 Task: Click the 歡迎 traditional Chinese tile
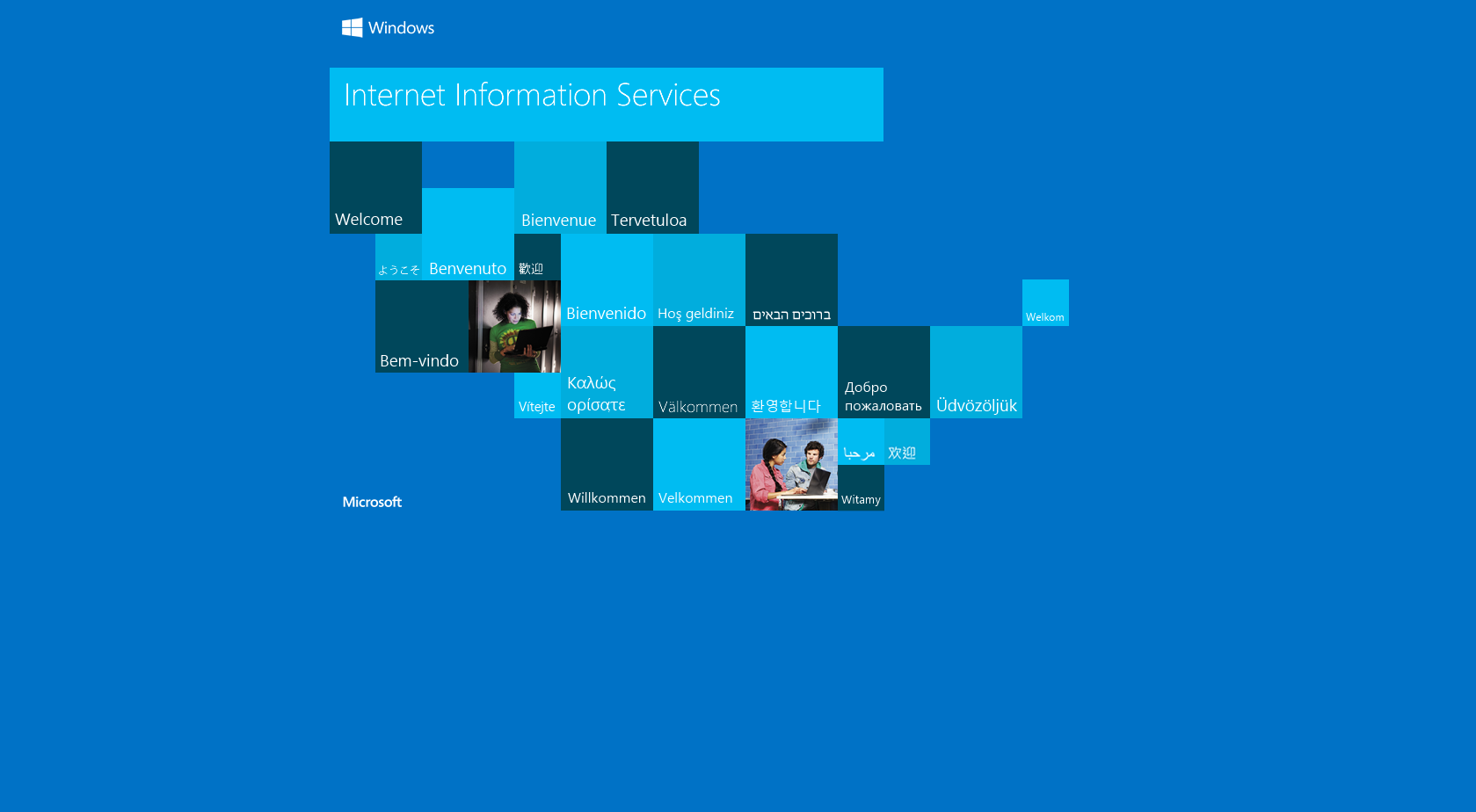537,257
